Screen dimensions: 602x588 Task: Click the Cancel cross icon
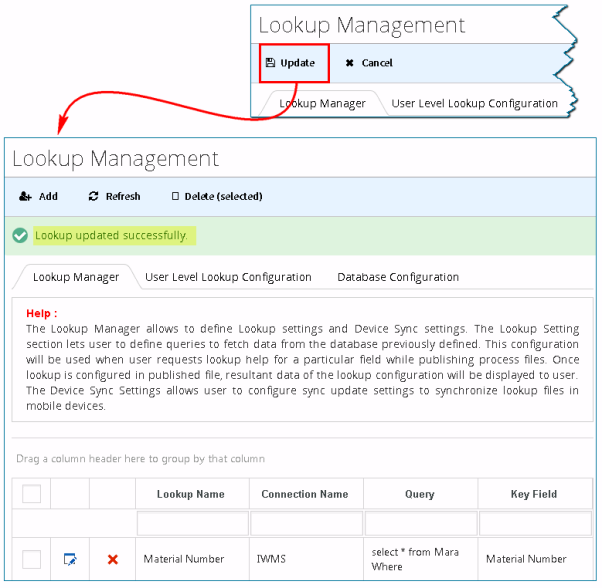[x=349, y=63]
